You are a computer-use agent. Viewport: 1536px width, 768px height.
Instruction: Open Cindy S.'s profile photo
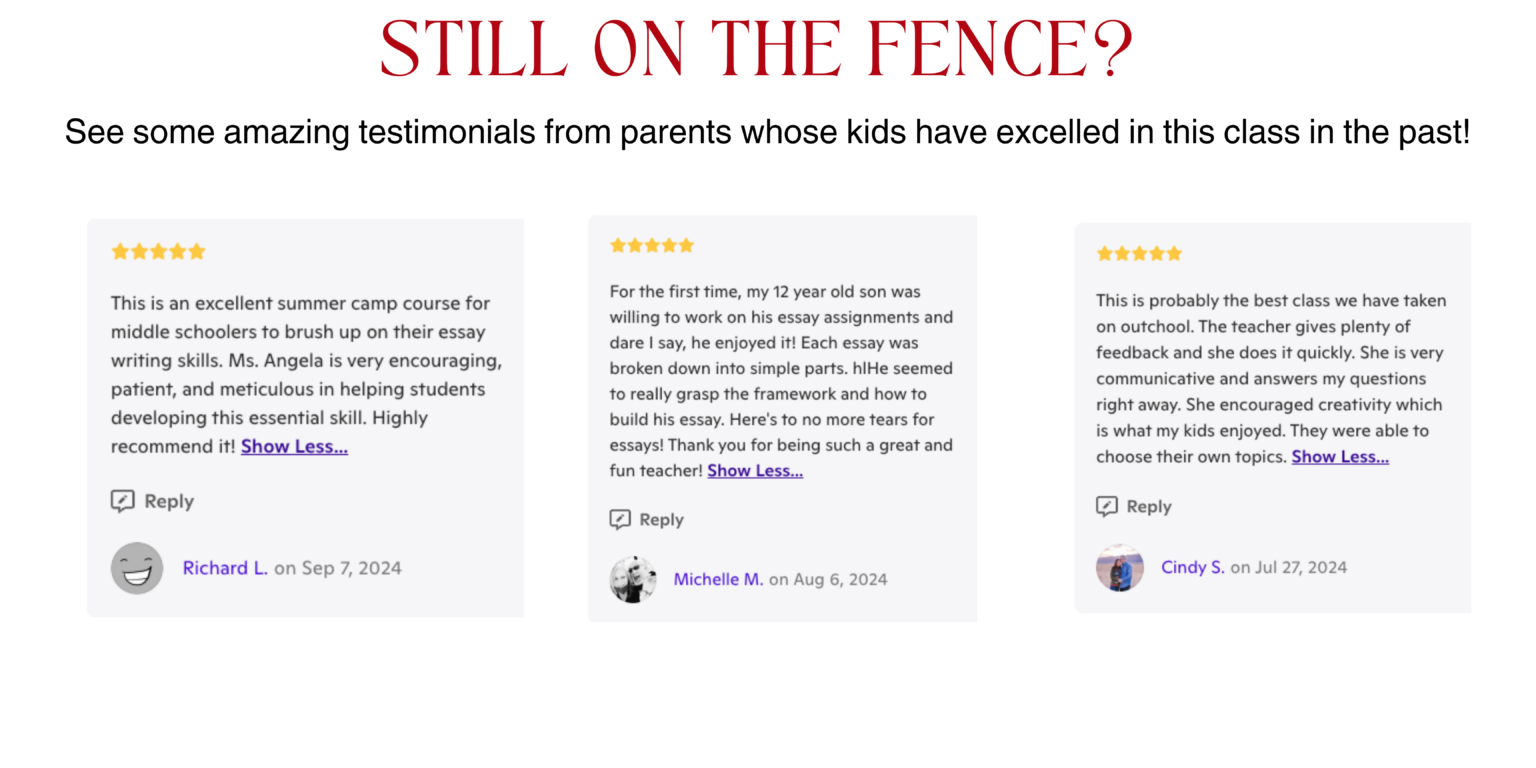1120,568
